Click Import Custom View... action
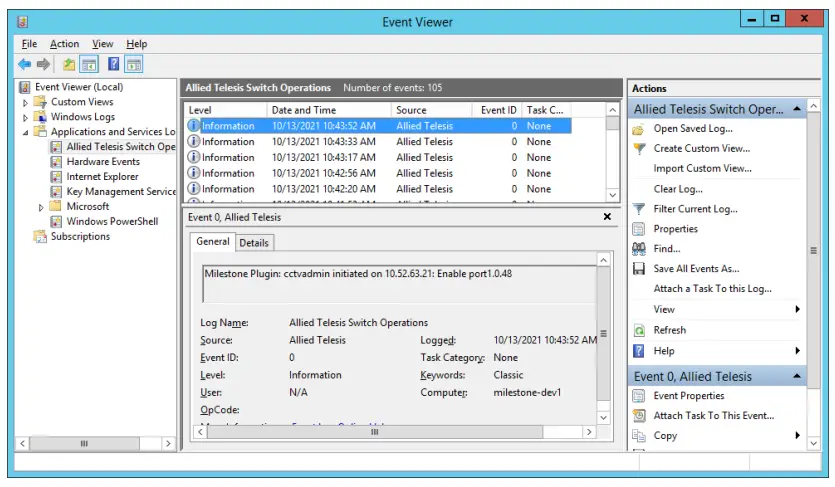 coord(702,169)
